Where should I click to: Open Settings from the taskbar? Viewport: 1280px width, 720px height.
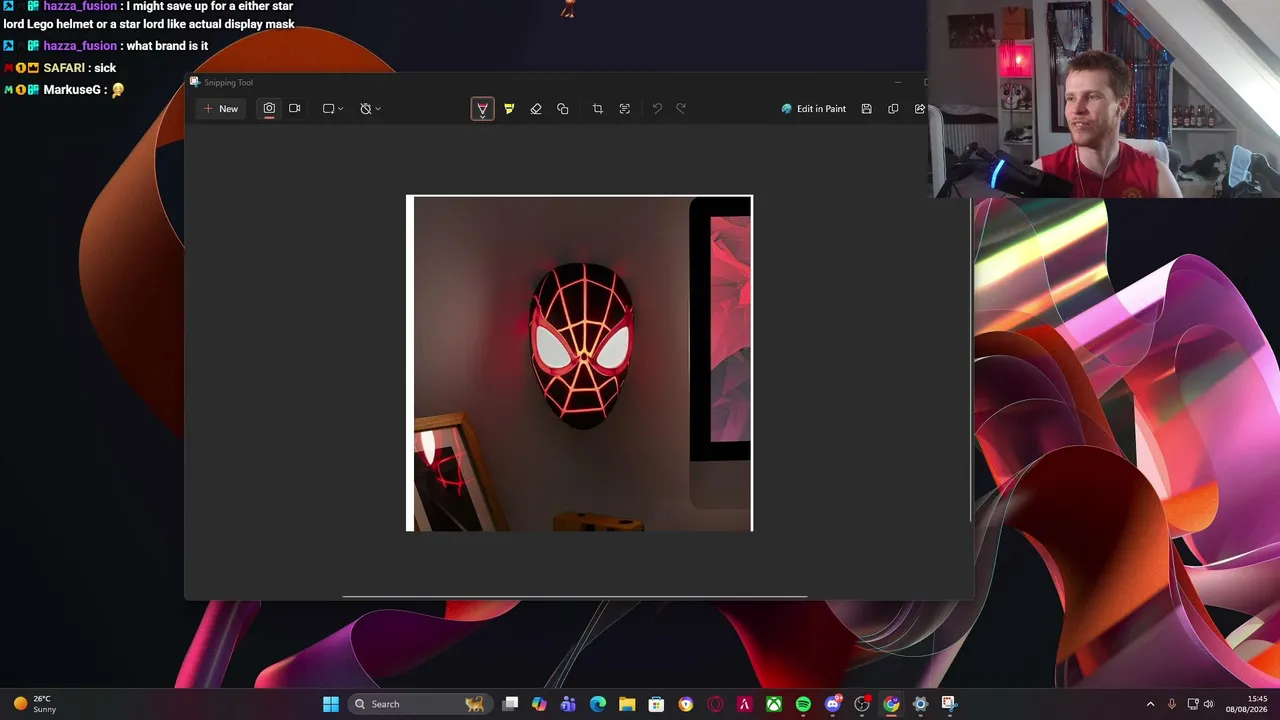(921, 704)
